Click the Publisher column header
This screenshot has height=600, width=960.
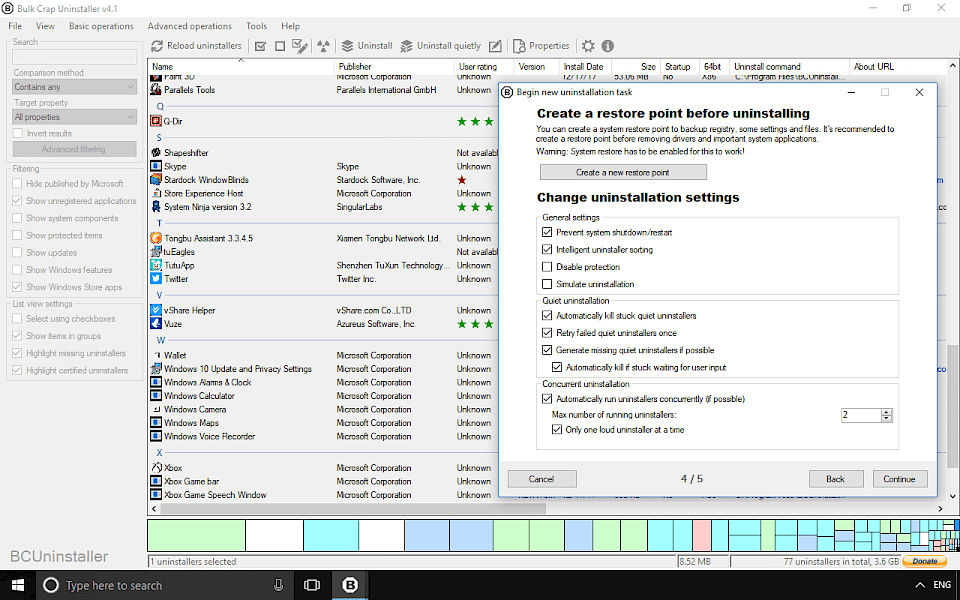point(394,66)
